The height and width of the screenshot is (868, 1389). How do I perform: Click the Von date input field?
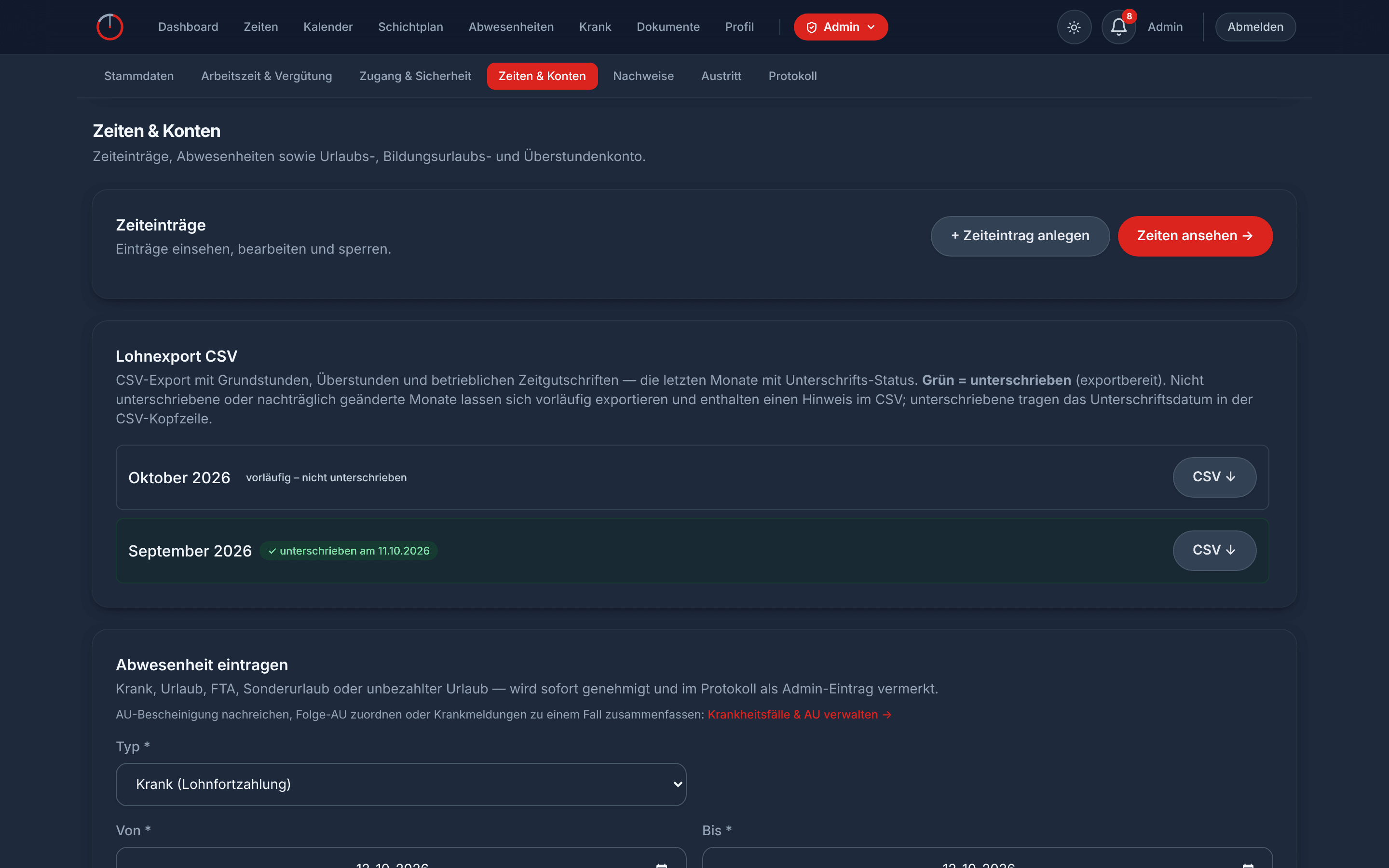point(401,859)
